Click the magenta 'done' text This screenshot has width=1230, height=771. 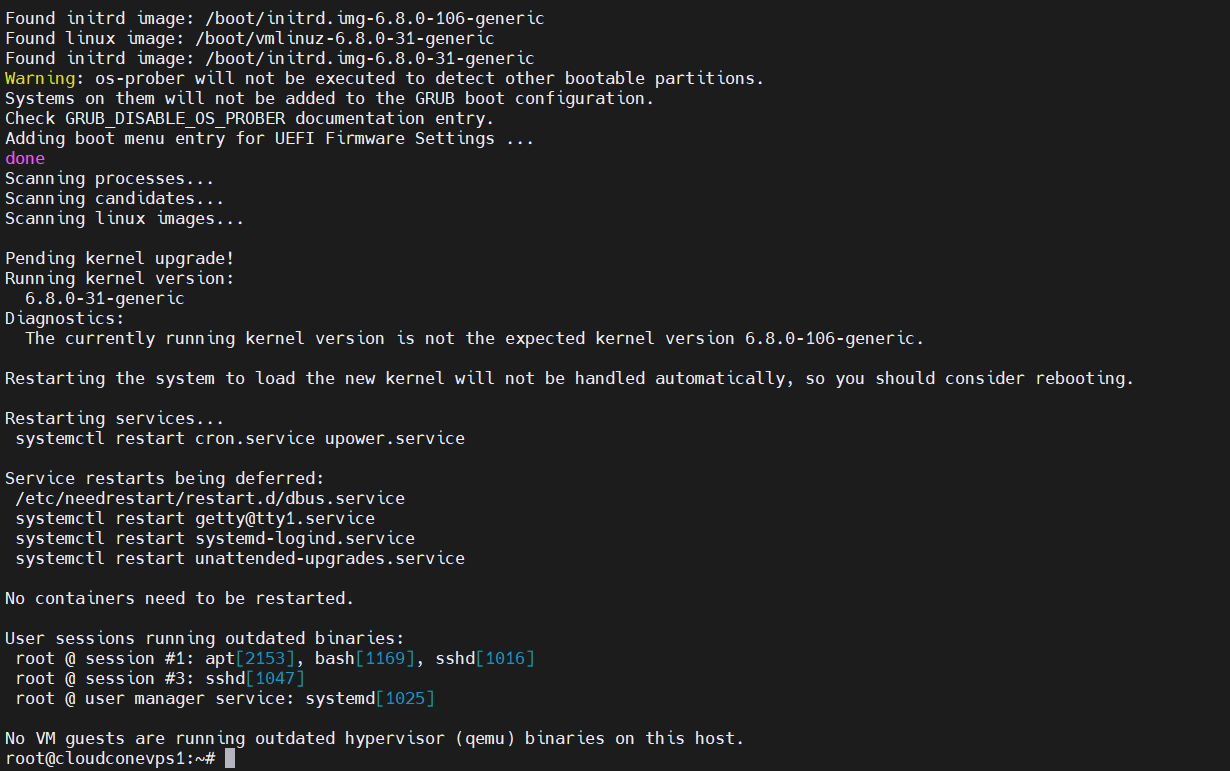[25, 158]
